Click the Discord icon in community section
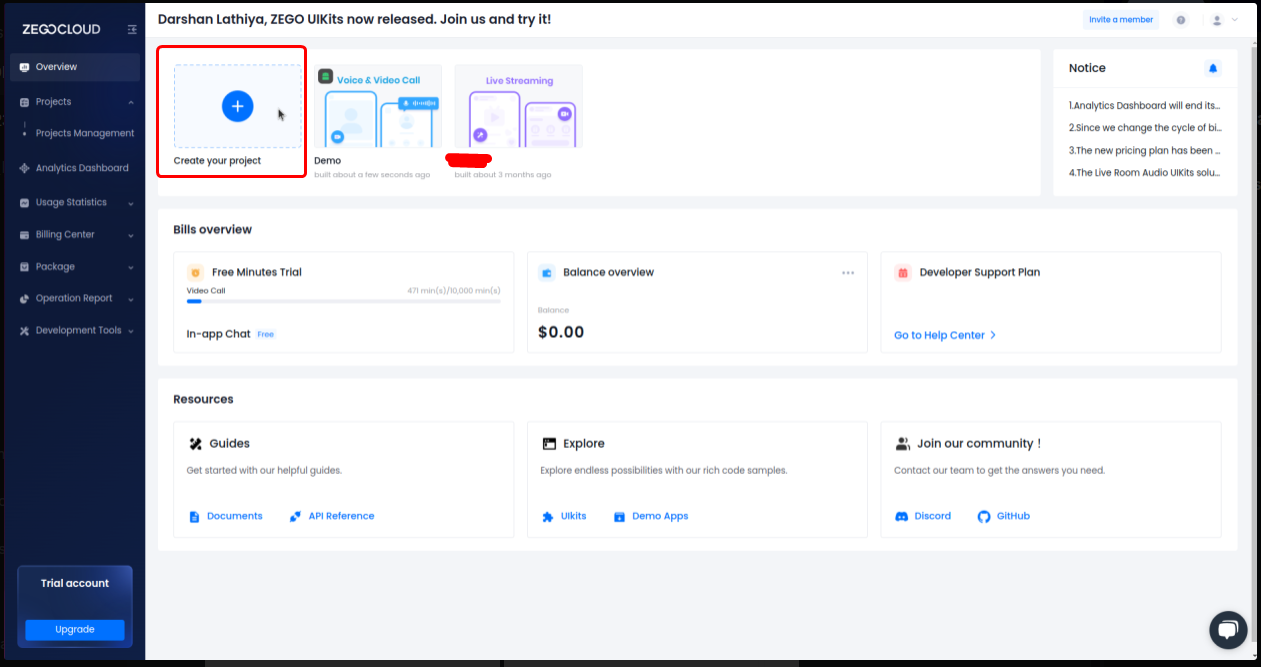Screen dimensions: 1261x667 tap(901, 516)
